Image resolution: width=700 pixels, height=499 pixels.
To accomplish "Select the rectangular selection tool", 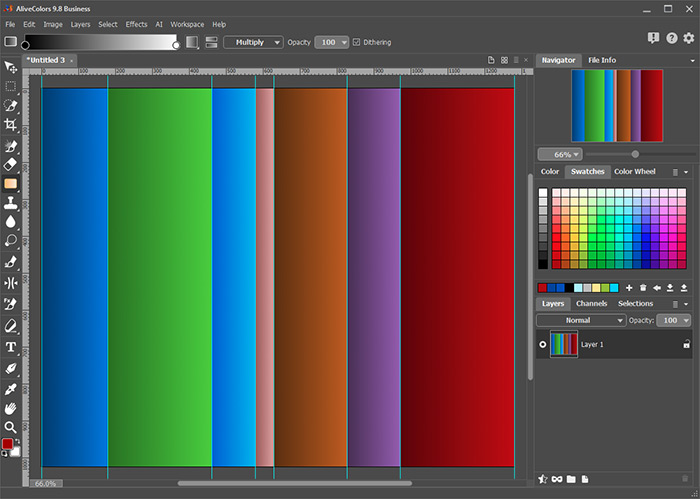I will [x=11, y=86].
